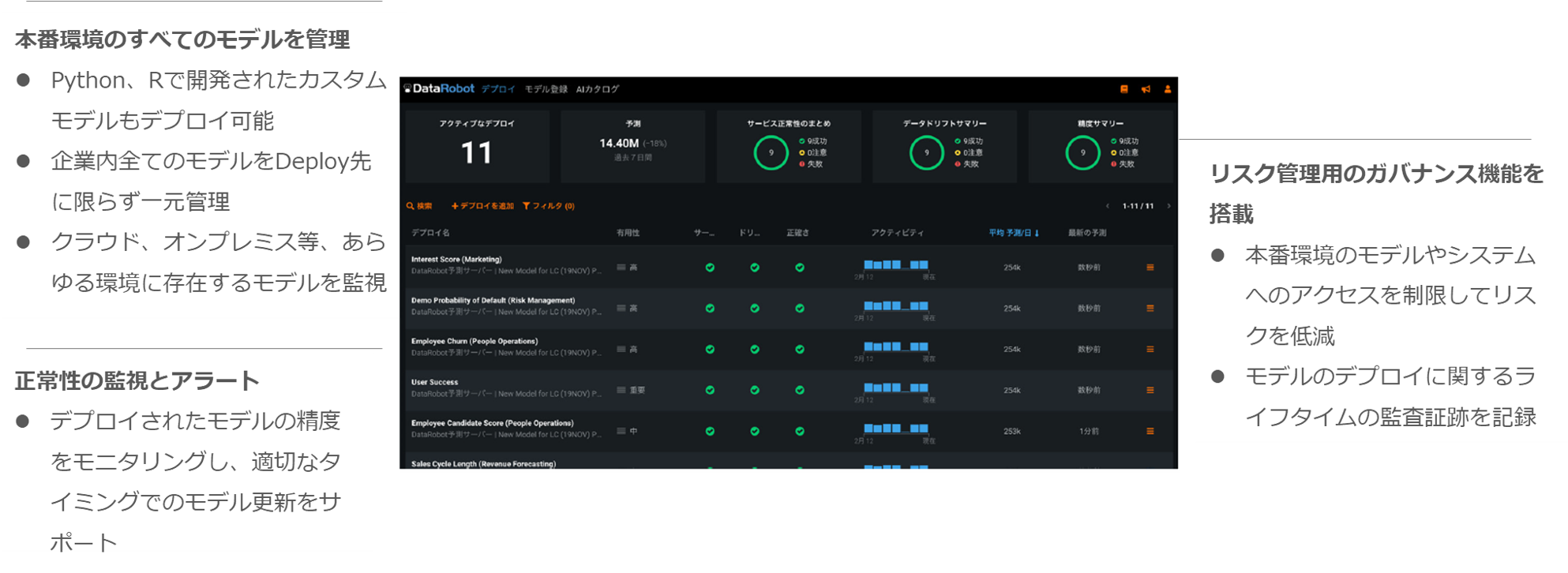Click heading 本番環境のすべてのモデルを管理
Viewport: 1568px width, 573px height.
tap(182, 39)
